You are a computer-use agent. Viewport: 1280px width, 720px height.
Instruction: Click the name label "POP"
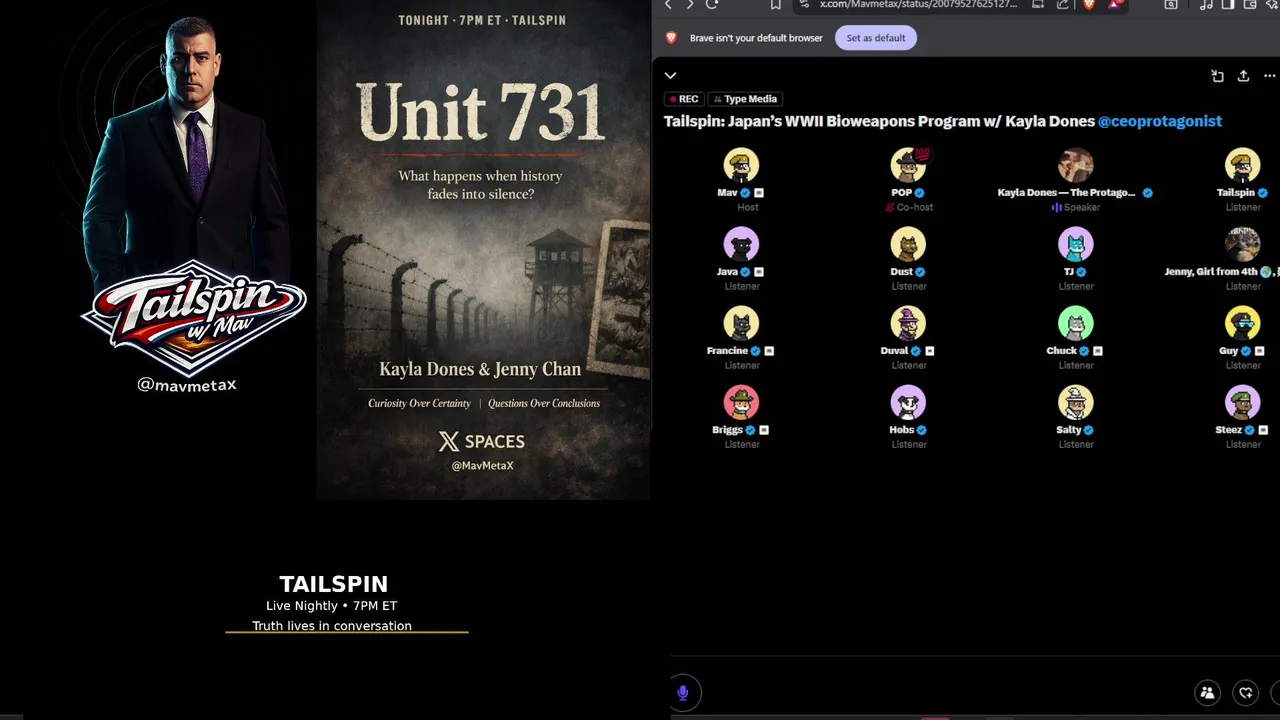[x=901, y=193]
